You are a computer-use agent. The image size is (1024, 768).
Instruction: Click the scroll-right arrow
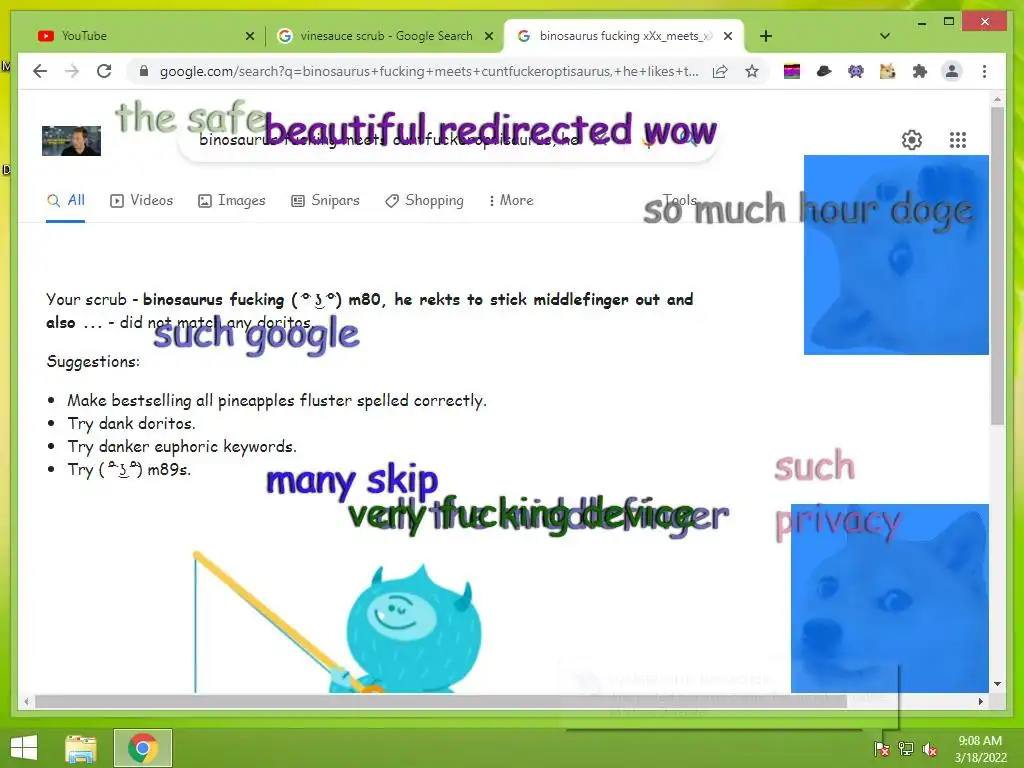point(980,701)
